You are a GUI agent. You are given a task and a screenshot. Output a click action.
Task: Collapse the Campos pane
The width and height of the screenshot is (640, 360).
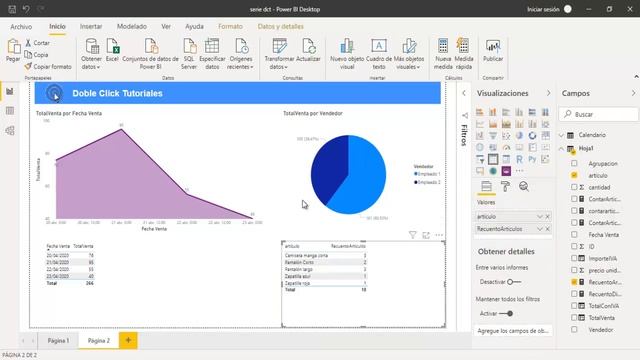(633, 93)
